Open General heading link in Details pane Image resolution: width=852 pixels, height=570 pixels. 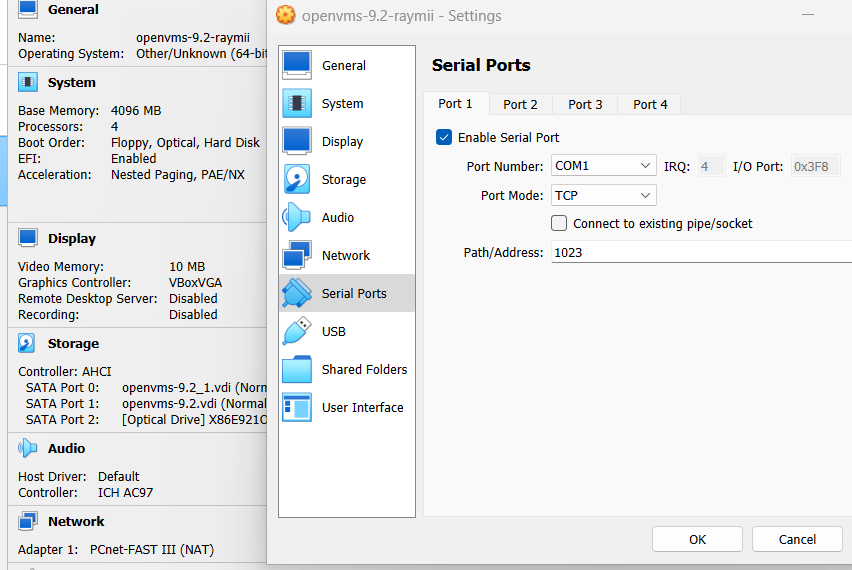tap(73, 9)
